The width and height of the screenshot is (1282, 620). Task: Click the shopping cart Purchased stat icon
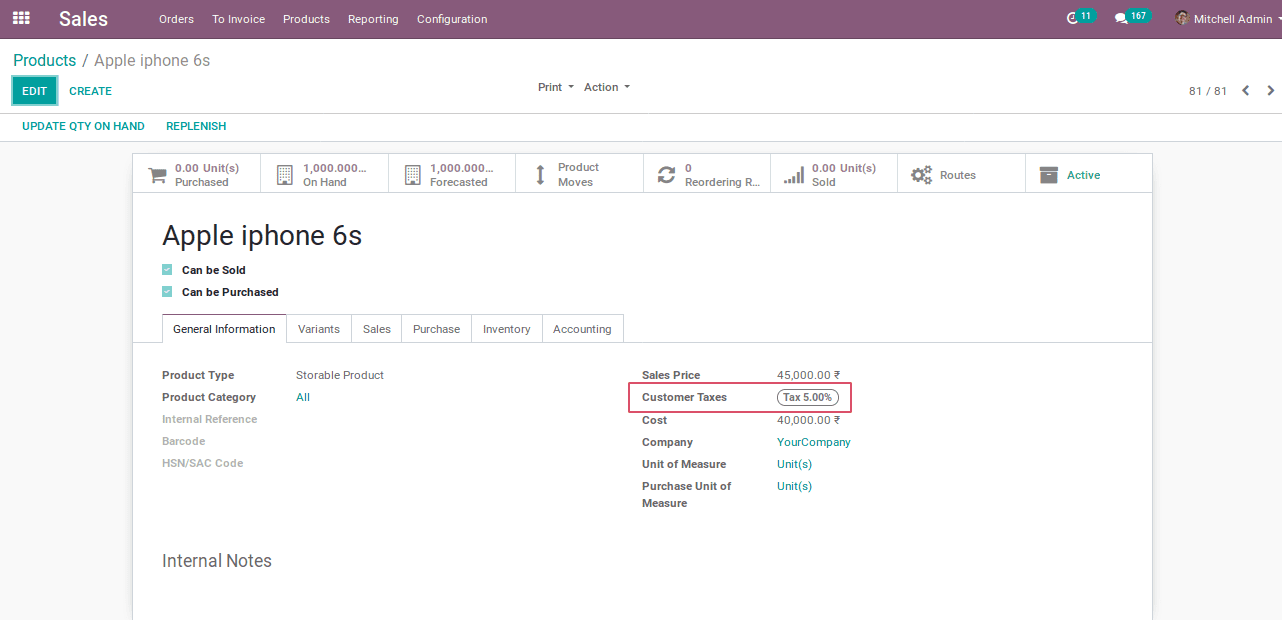coord(157,175)
